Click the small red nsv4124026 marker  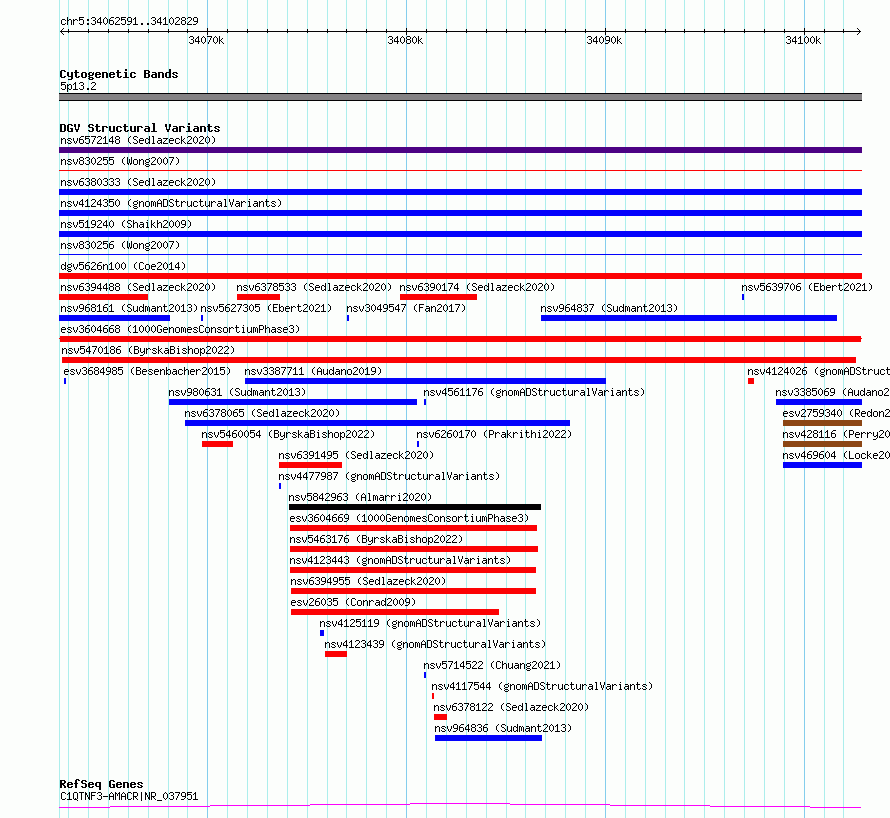751,381
